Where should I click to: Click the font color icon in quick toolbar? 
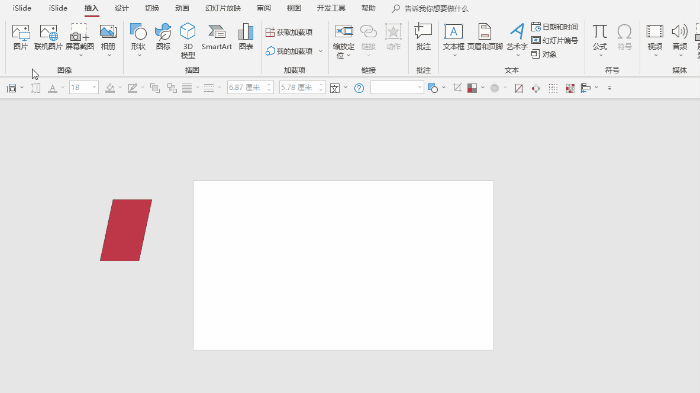click(53, 88)
